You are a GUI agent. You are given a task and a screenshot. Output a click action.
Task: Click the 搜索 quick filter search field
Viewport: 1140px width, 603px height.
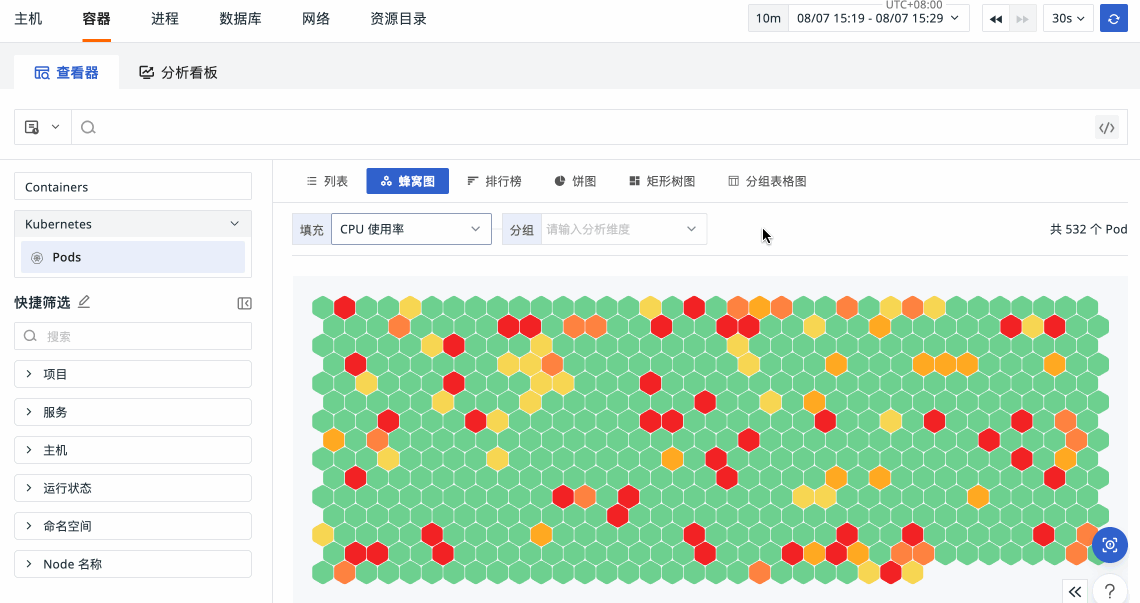[133, 337]
